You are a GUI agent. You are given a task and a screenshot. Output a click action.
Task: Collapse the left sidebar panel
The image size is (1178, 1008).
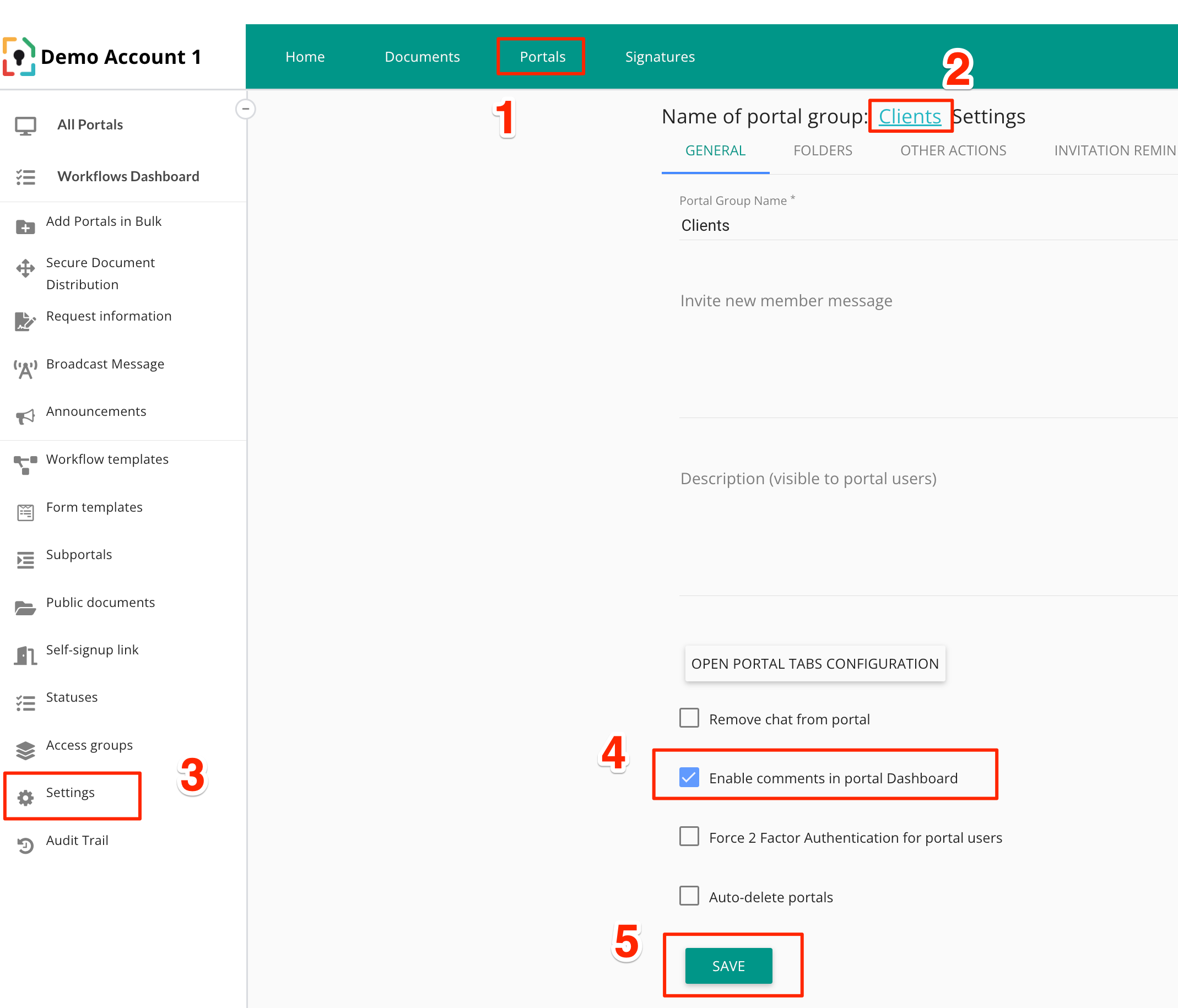tap(246, 109)
